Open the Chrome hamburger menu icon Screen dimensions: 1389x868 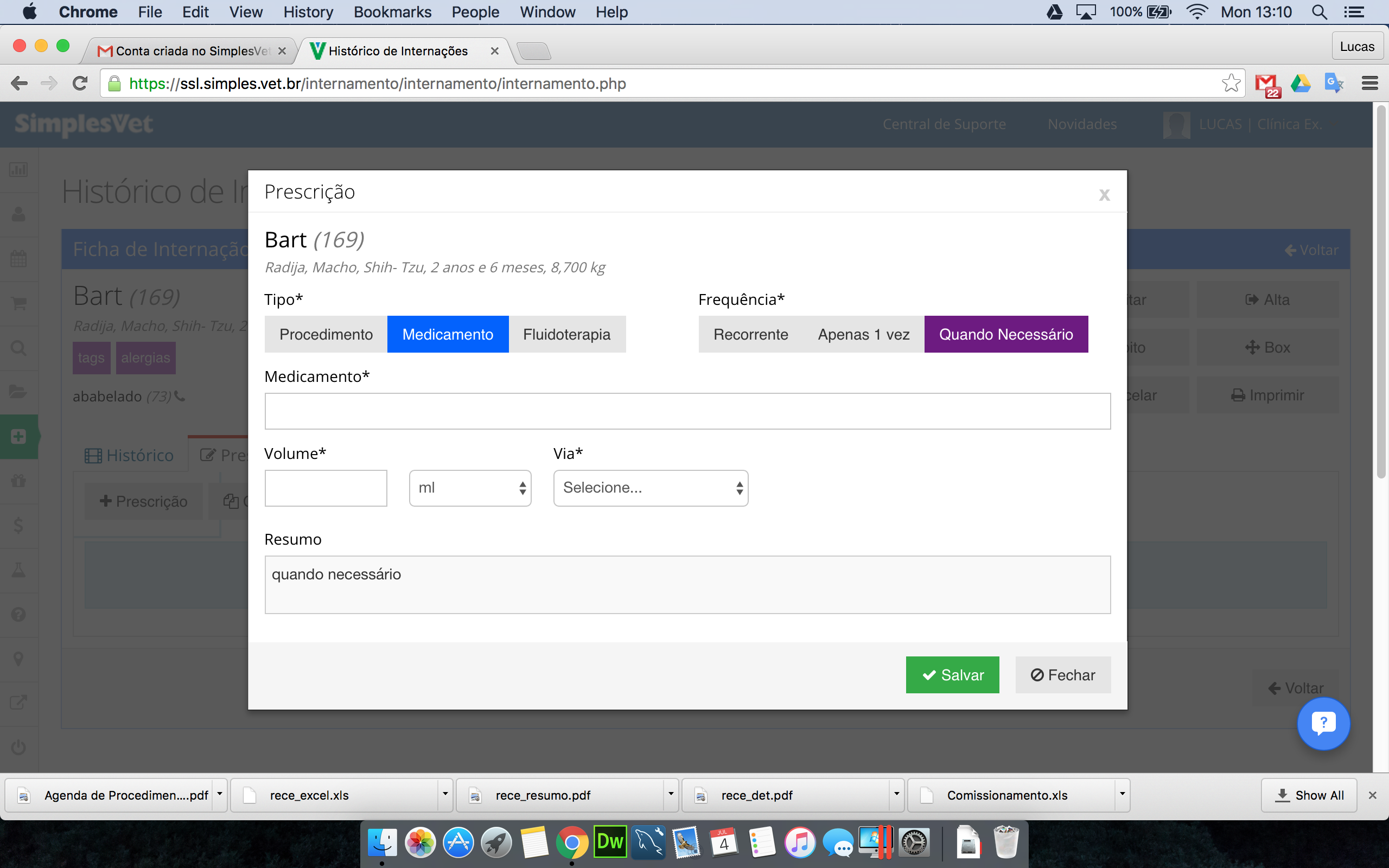click(1369, 84)
